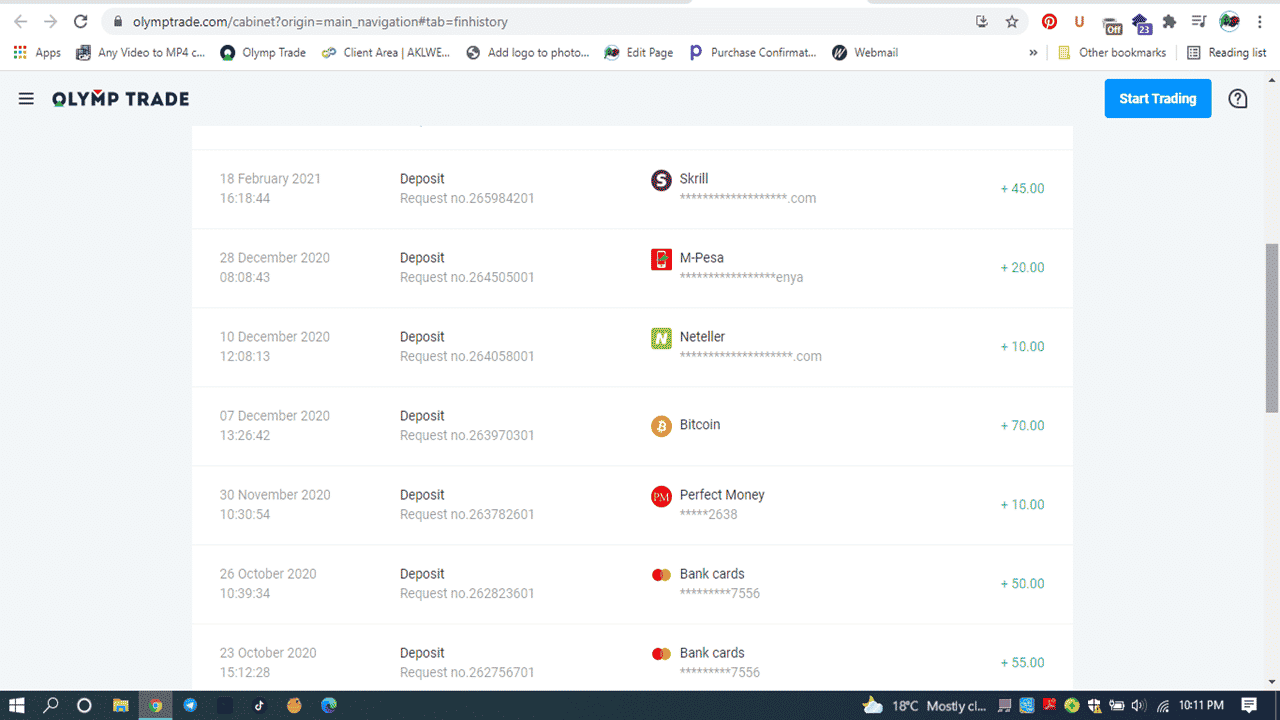Open the Pinterest extension
This screenshot has height=720, width=1280.
point(1049,21)
